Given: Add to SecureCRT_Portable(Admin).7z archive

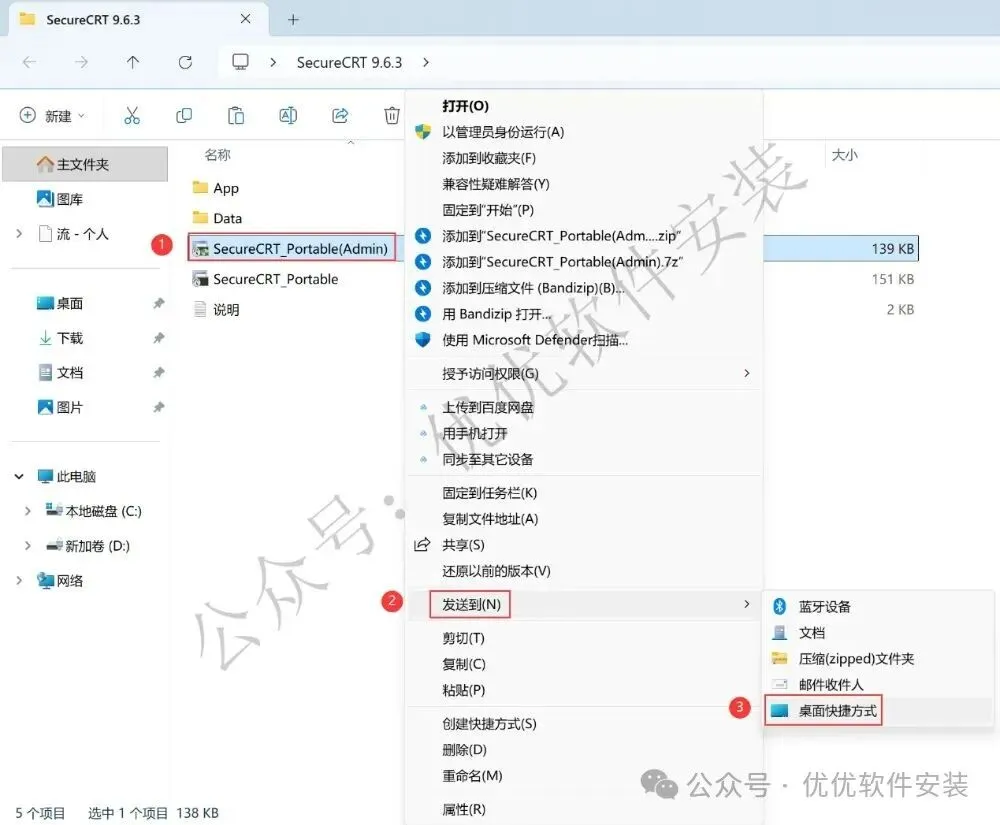Looking at the screenshot, I should (x=562, y=262).
